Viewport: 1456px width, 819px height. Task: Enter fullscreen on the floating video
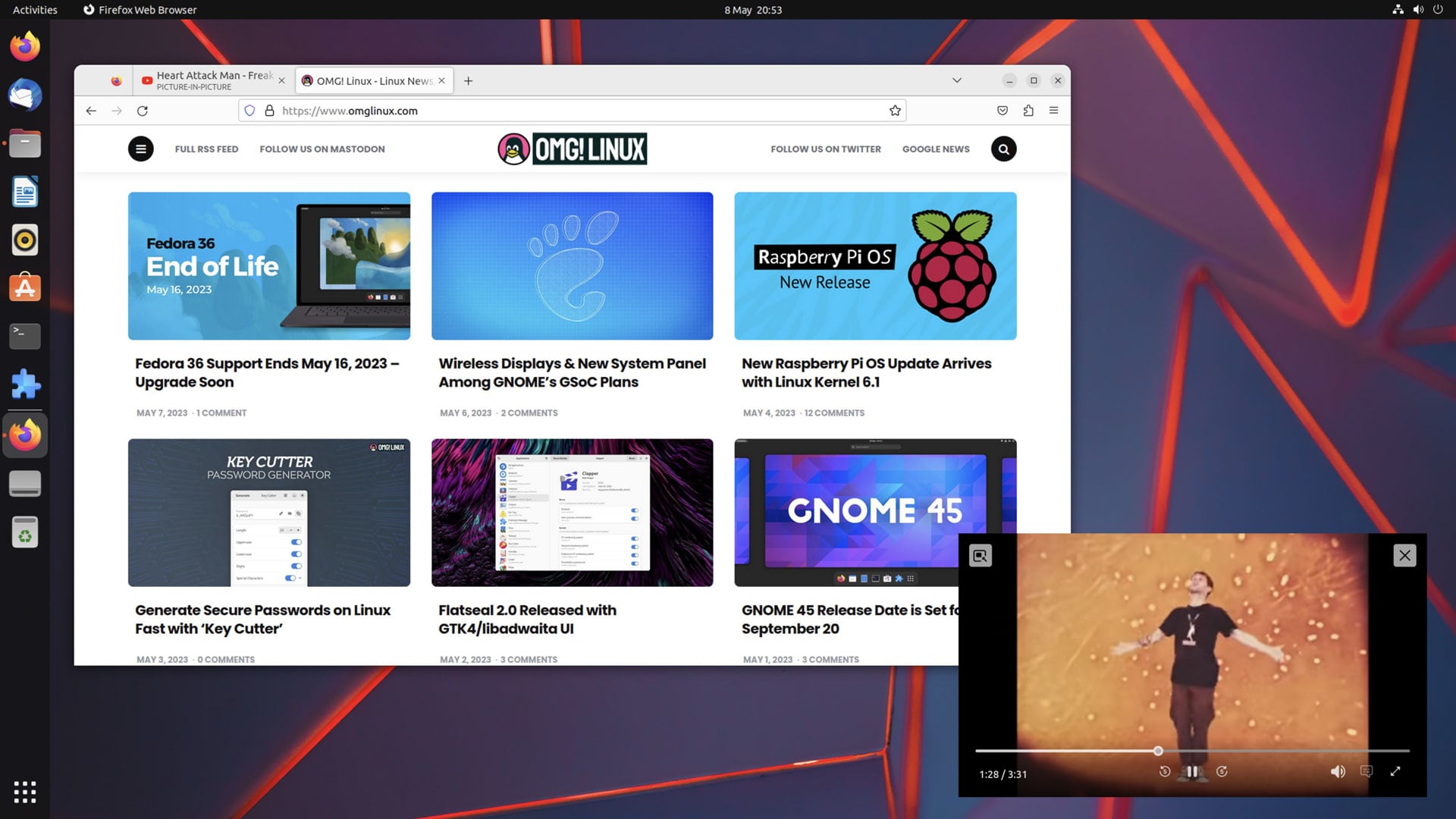(x=1395, y=770)
